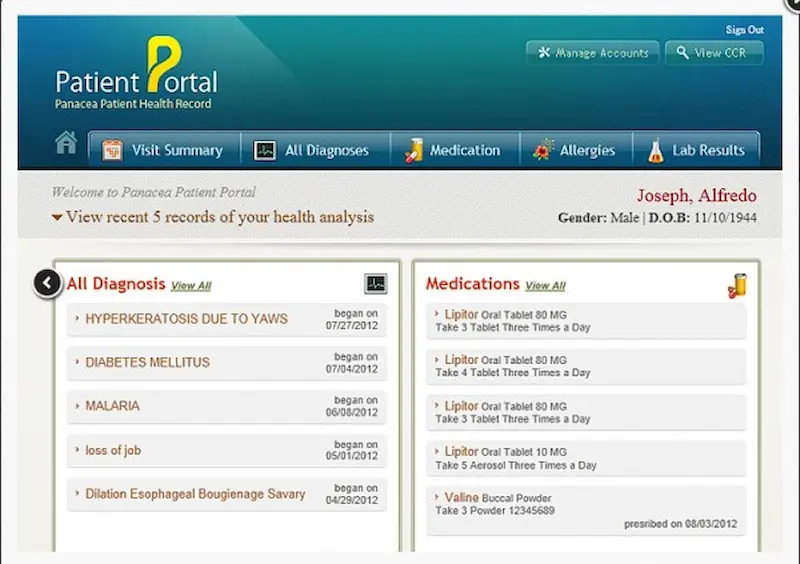Expand the MALARIA row arrow
The width and height of the screenshot is (800, 564).
[77, 406]
